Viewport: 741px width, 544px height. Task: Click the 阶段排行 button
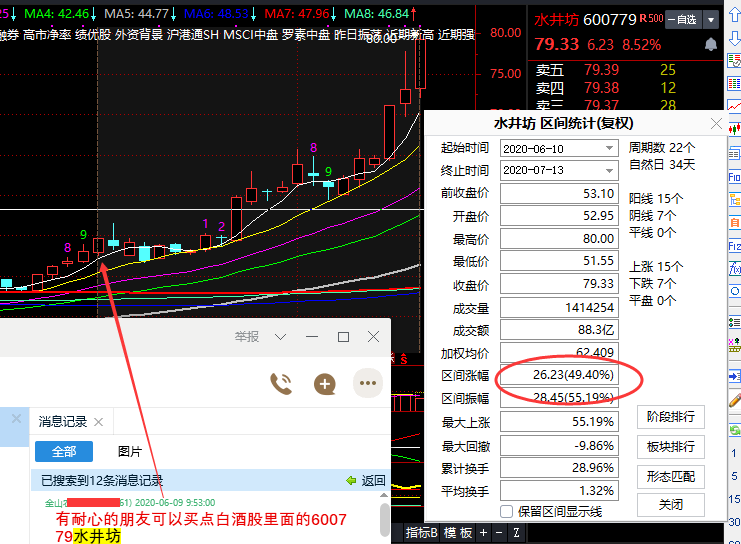(671, 417)
